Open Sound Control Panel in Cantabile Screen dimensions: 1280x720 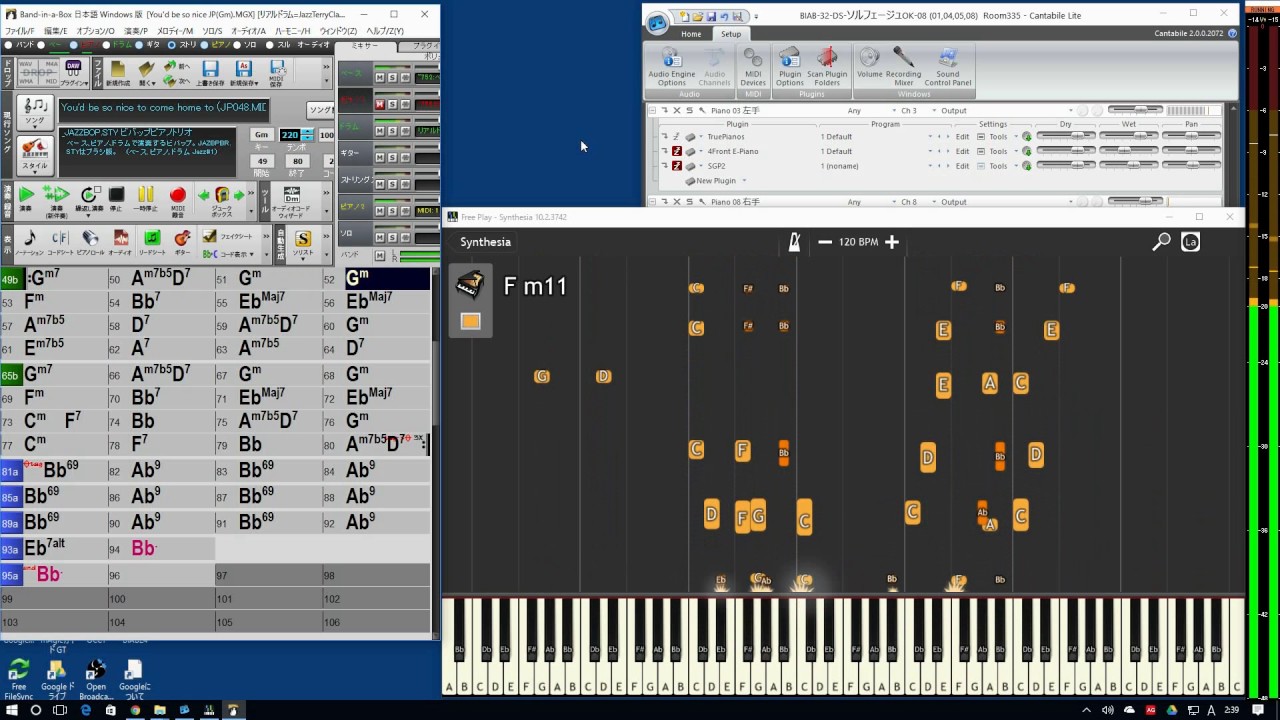(948, 66)
